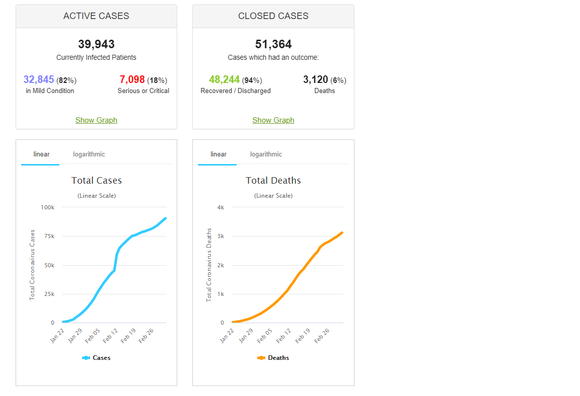Open Show Graph link under Active Cases
This screenshot has width=580, height=396.
[x=96, y=120]
